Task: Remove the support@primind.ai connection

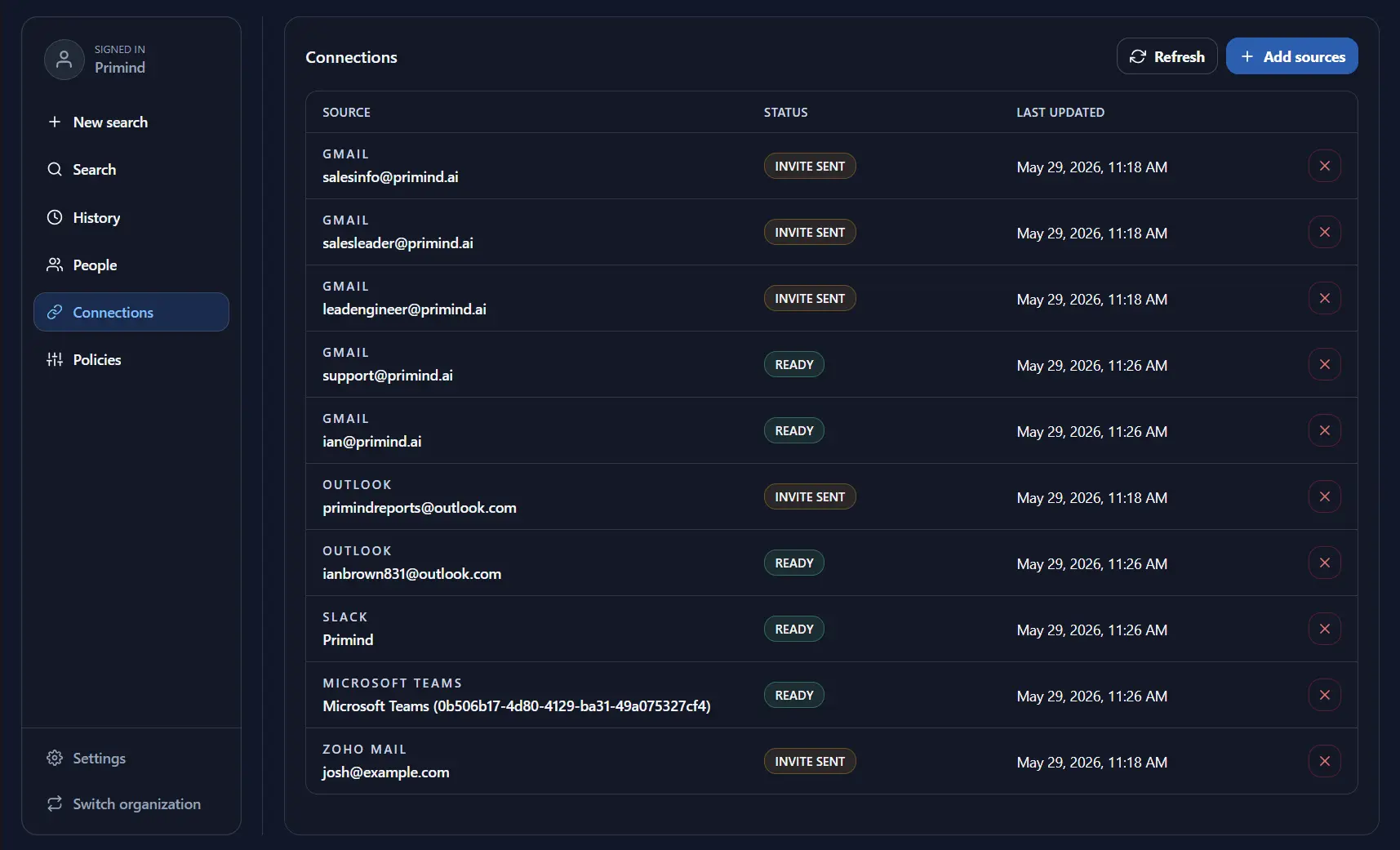Action: (x=1324, y=364)
